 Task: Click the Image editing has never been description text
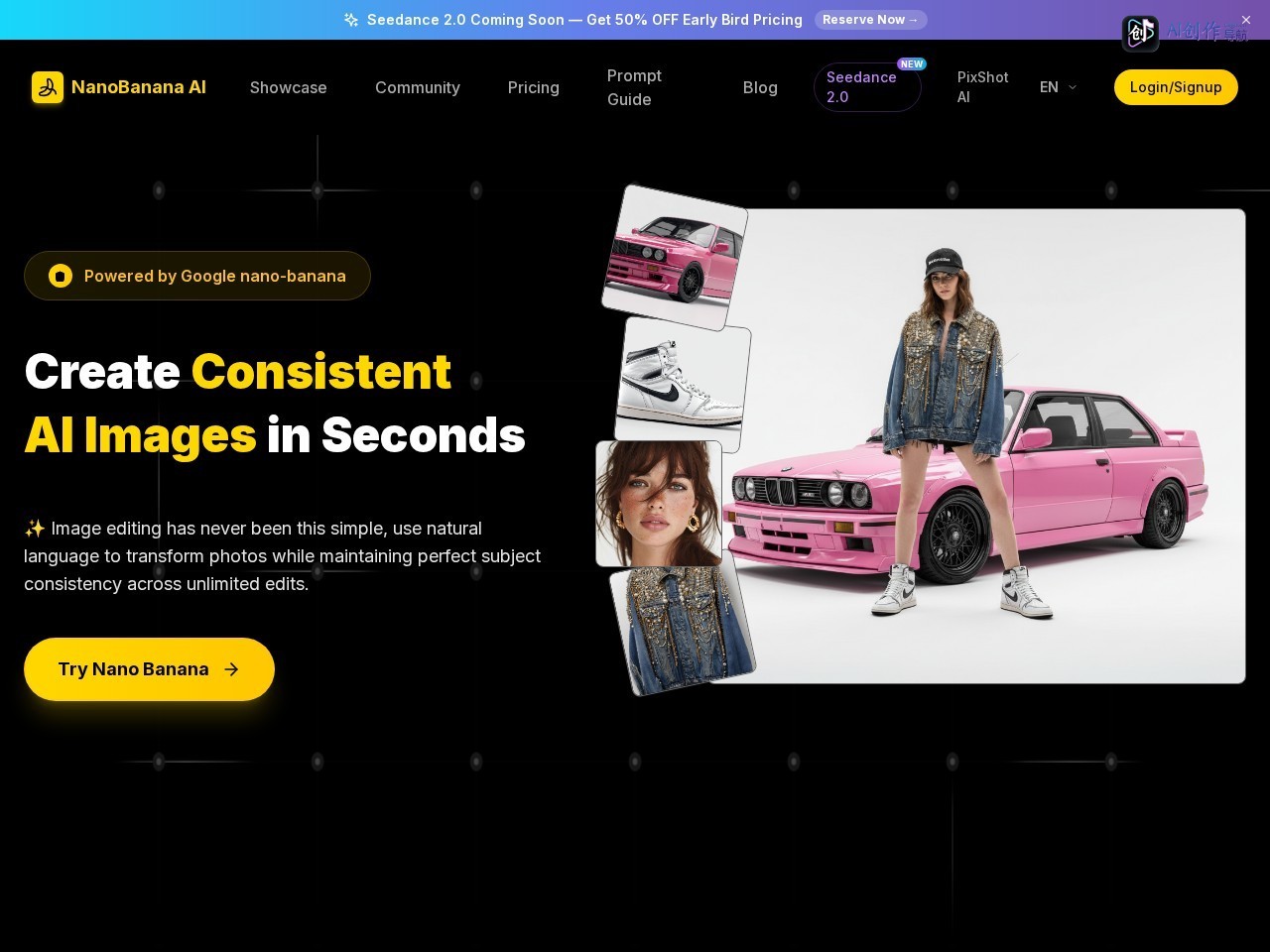[x=283, y=556]
